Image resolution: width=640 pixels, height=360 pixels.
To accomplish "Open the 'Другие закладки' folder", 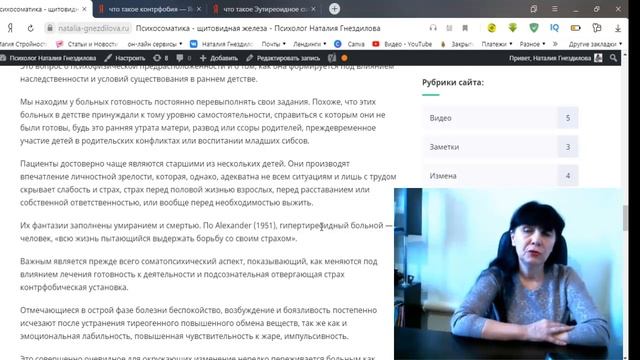I will pyautogui.click(x=595, y=44).
